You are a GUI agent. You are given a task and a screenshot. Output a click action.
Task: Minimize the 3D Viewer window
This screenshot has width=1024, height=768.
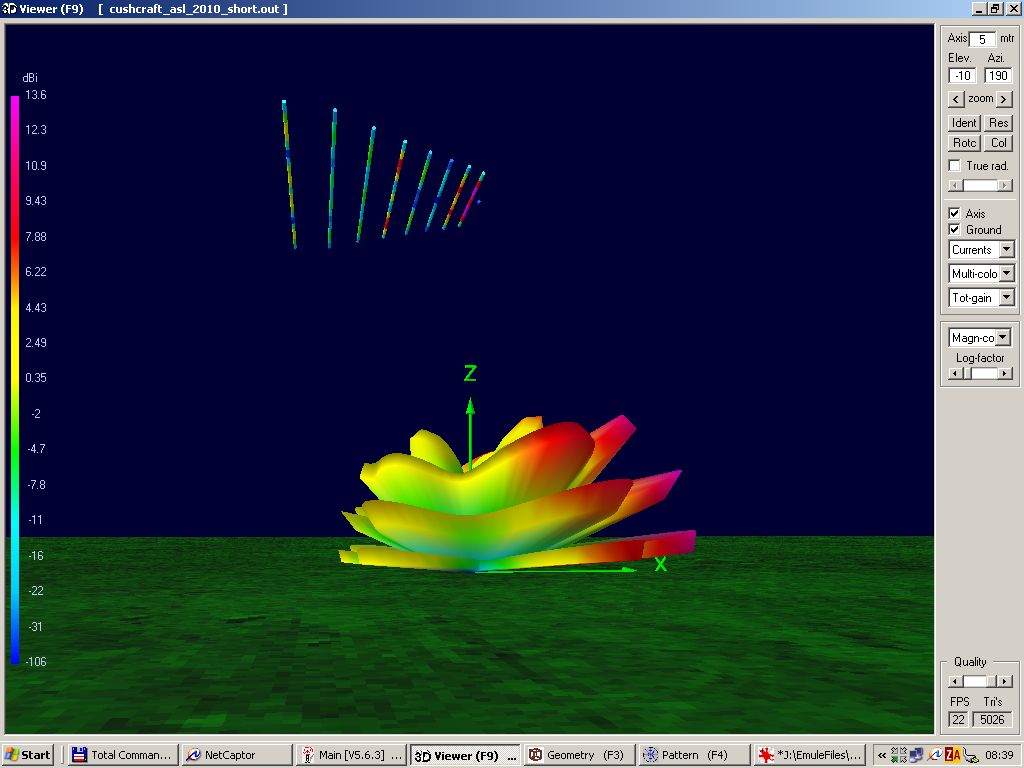978,8
